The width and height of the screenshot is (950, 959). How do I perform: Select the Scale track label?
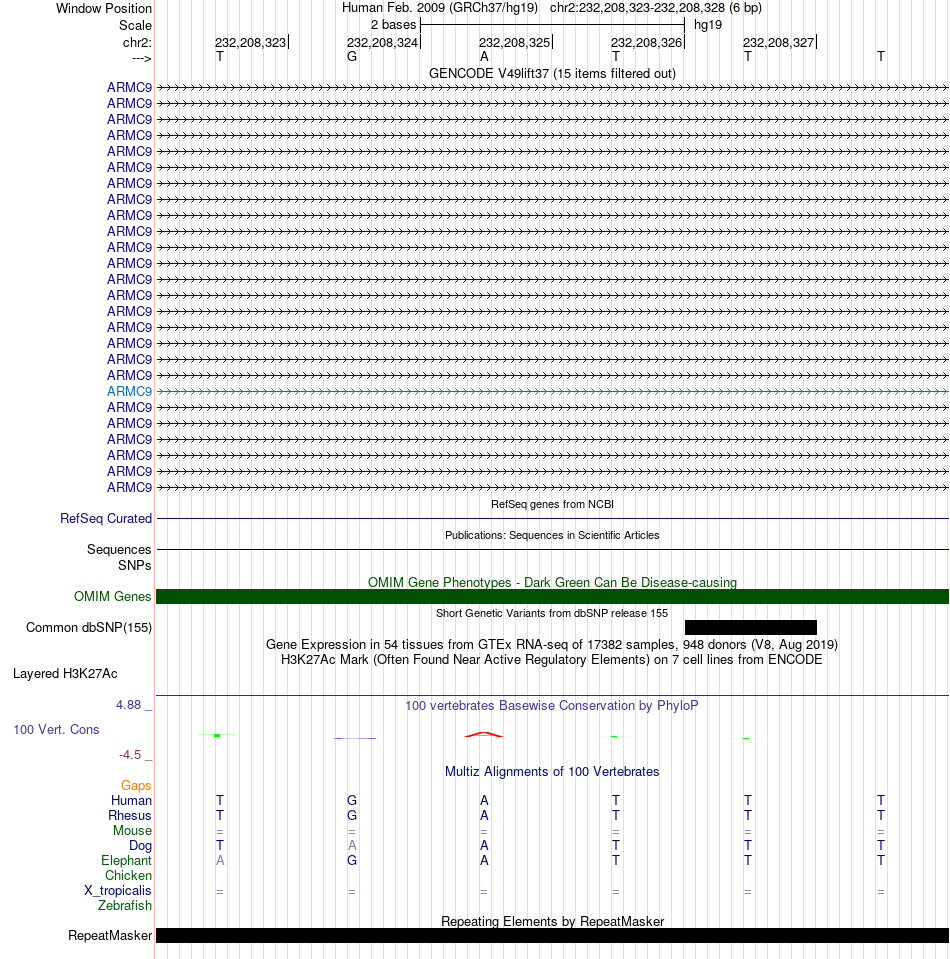point(135,26)
